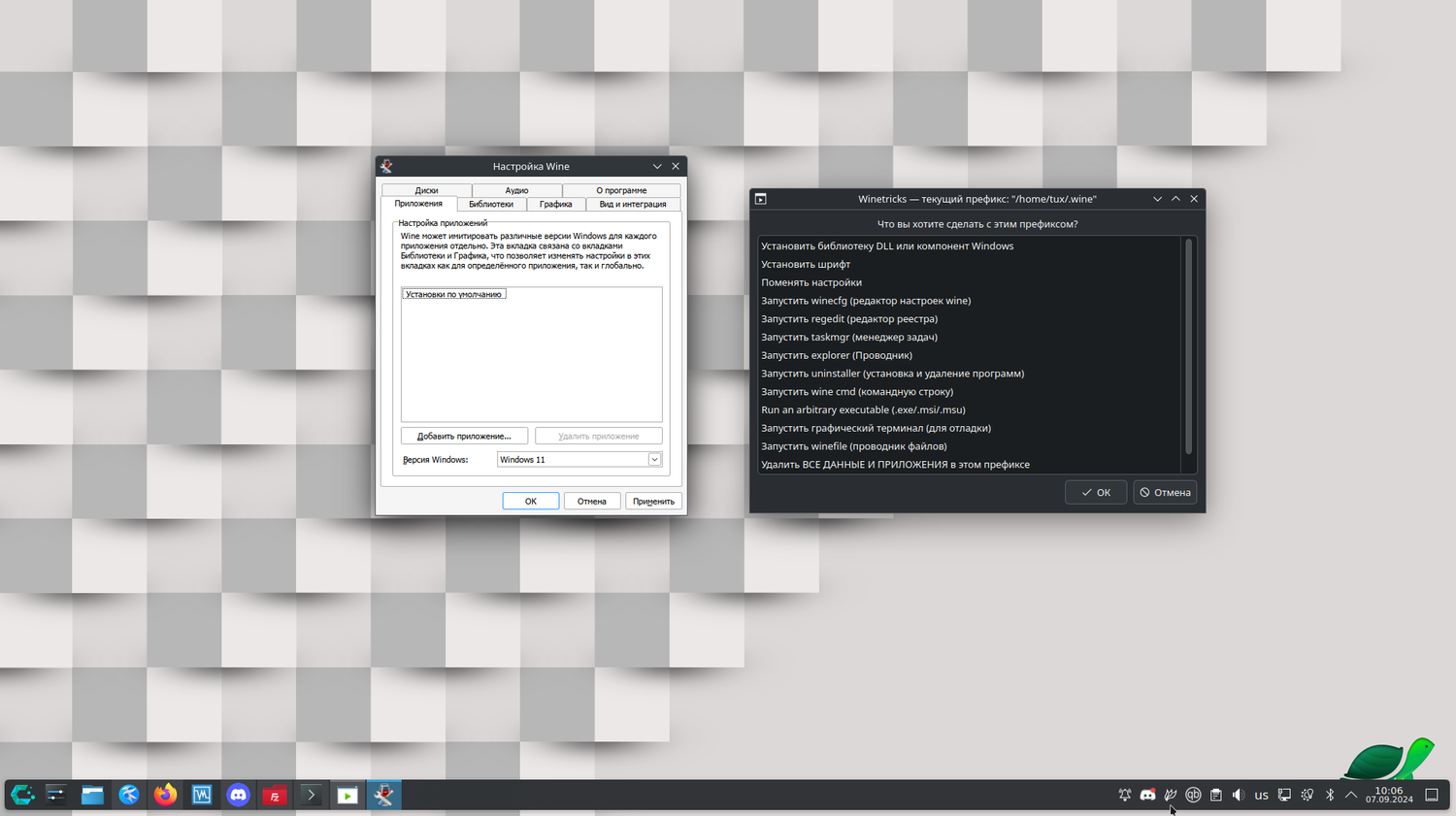Select 'Запустить uninstaller (установка и удаление программ)'

click(970, 374)
